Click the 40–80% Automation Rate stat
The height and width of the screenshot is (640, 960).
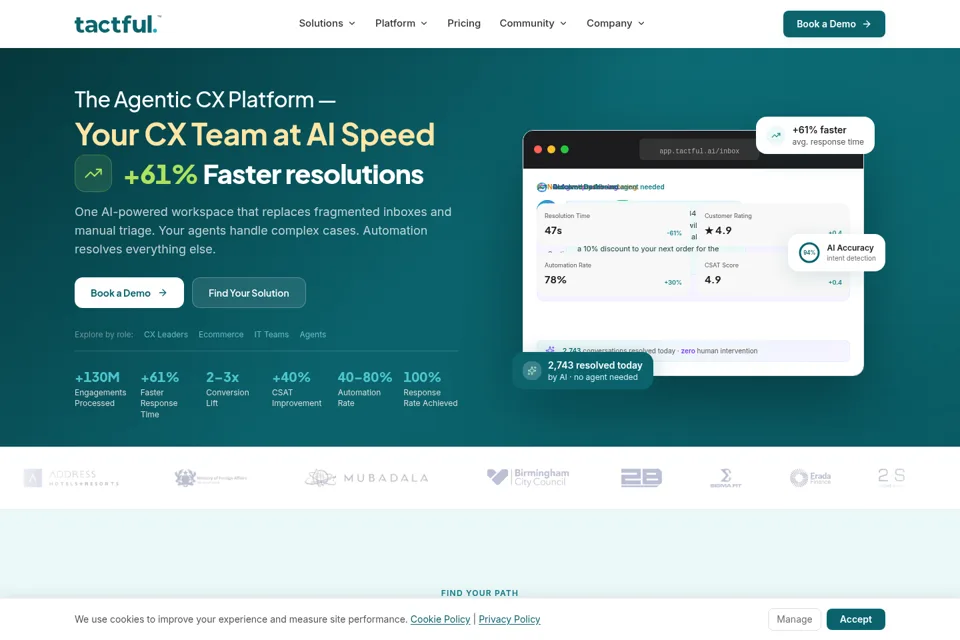pos(364,389)
